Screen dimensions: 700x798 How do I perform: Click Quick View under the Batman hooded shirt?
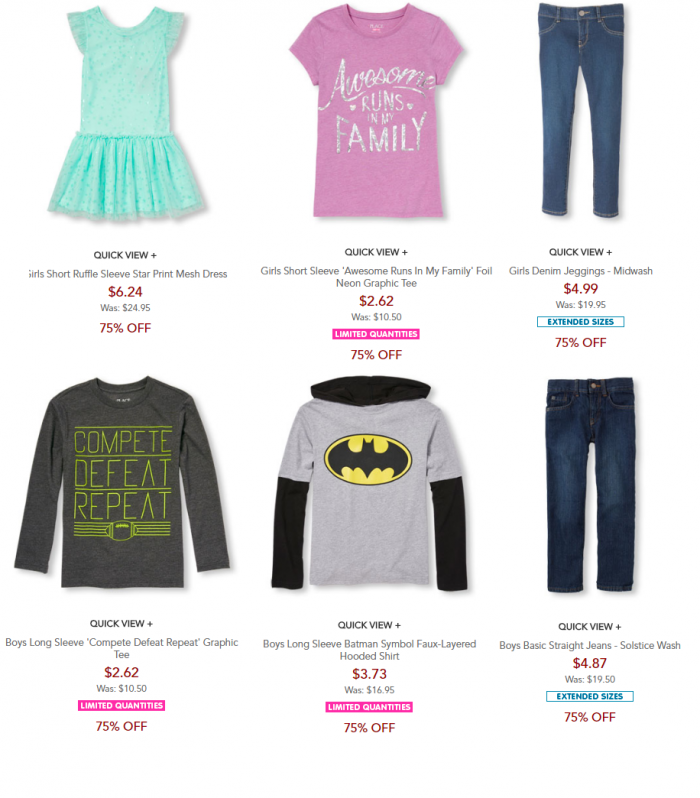point(370,625)
